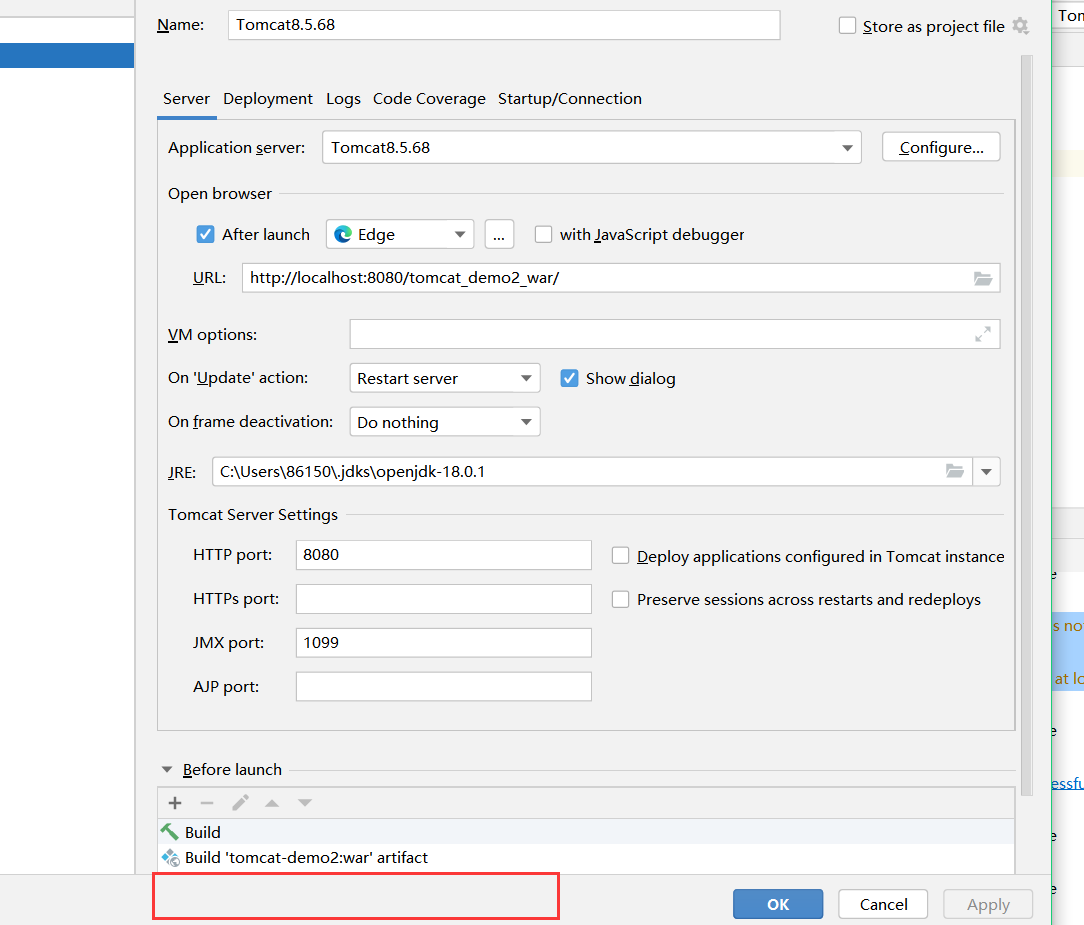Image resolution: width=1084 pixels, height=925 pixels.
Task: Click the Configure... button
Action: coord(941,147)
